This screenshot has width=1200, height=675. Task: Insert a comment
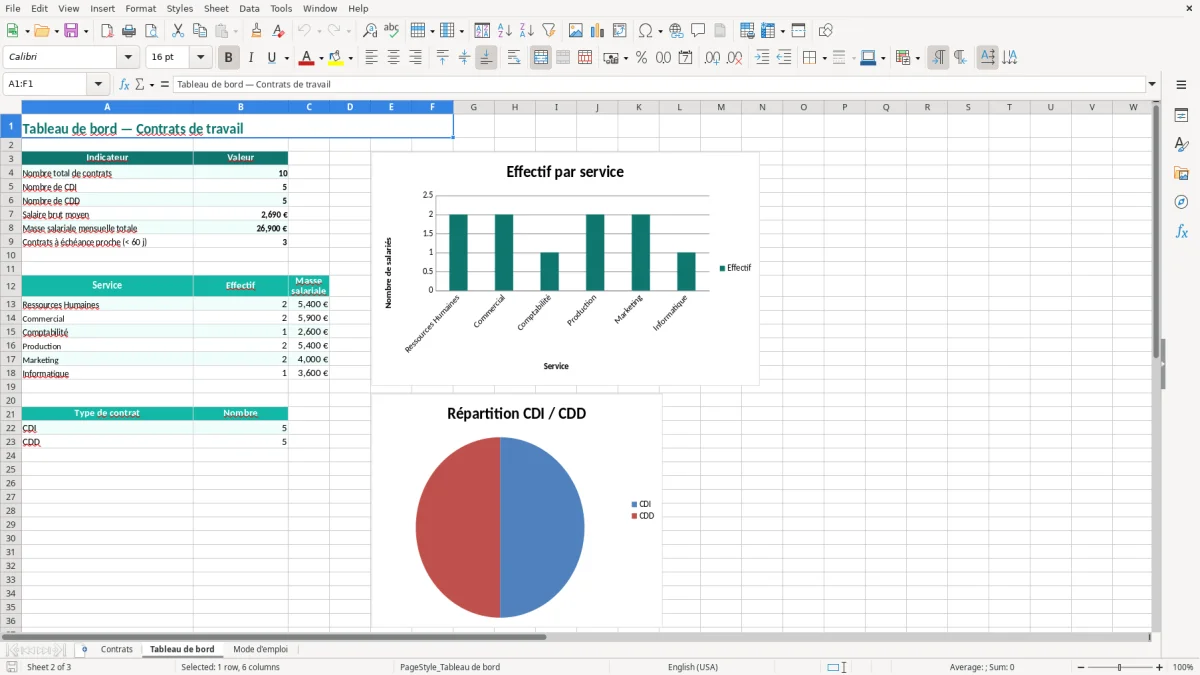coord(698,31)
